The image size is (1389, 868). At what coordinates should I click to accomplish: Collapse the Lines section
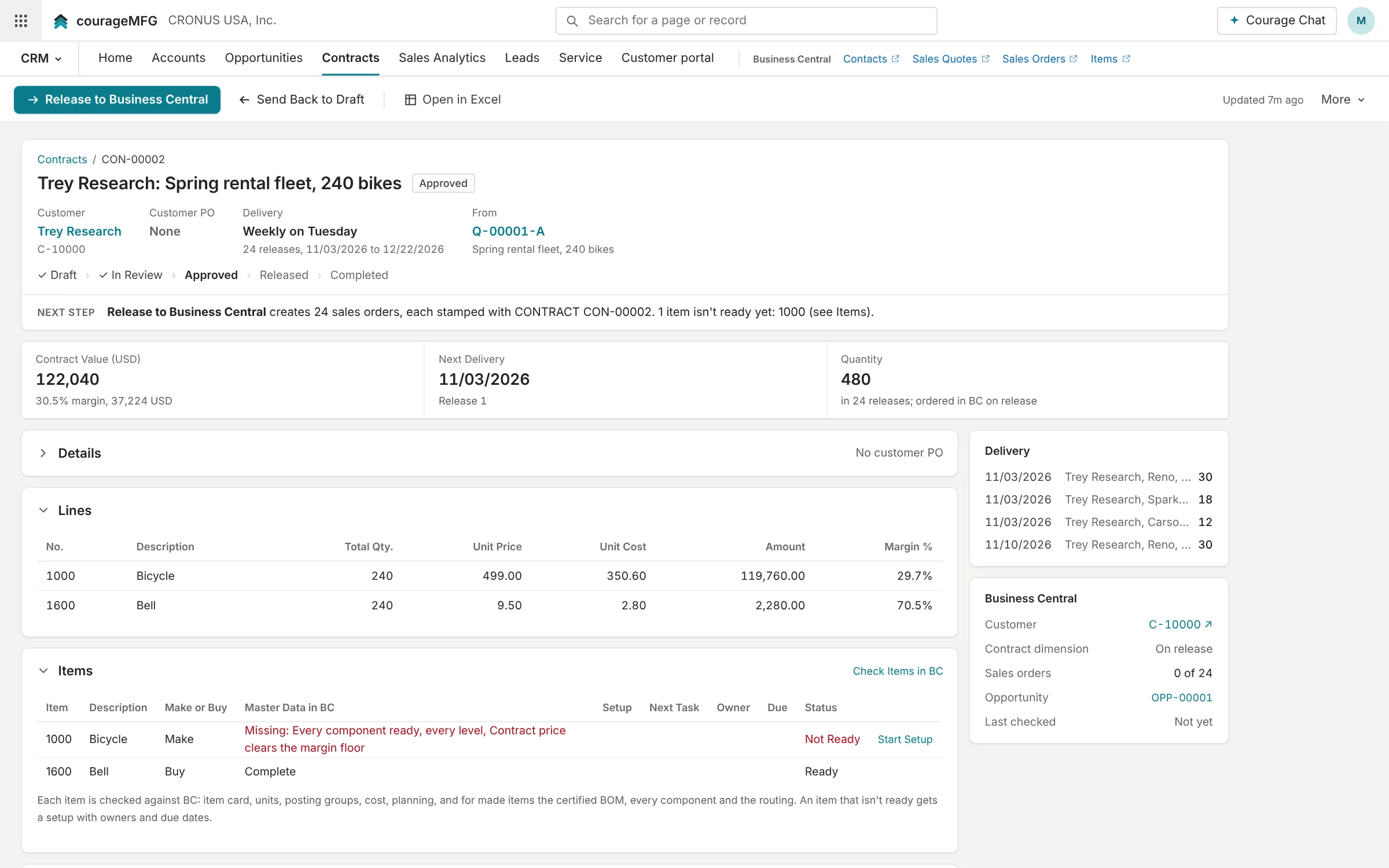point(43,510)
